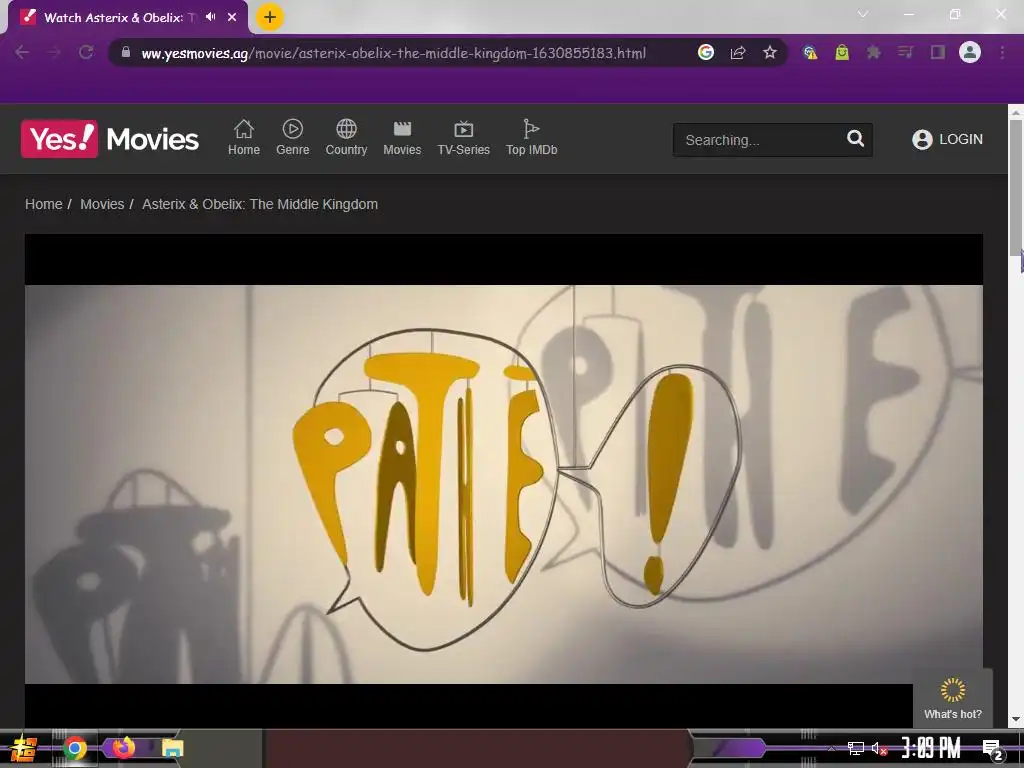Follow the Movies breadcrumb link
This screenshot has height=768, width=1024.
pos(102,204)
